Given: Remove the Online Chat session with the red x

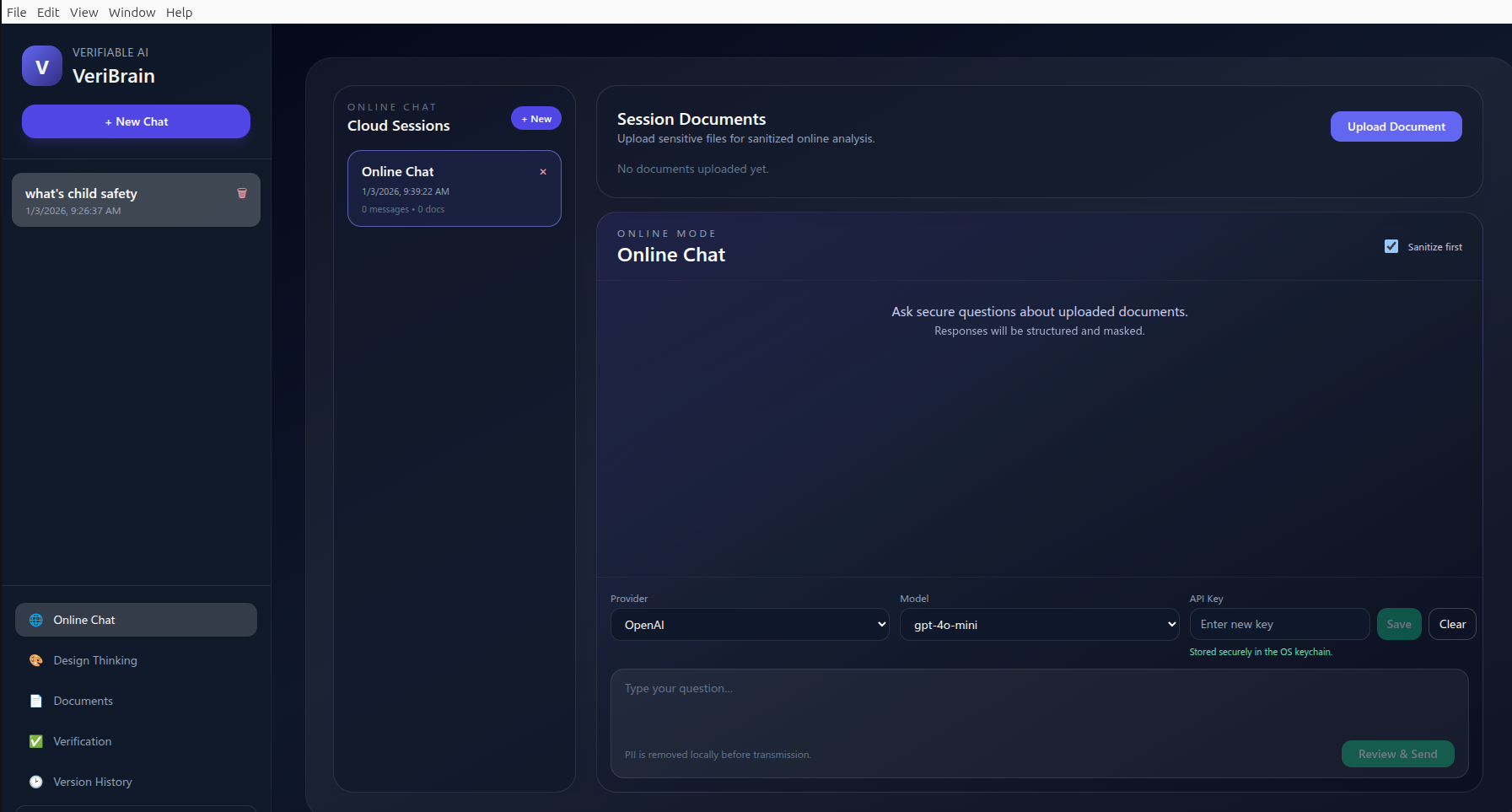Looking at the screenshot, I should click(542, 172).
